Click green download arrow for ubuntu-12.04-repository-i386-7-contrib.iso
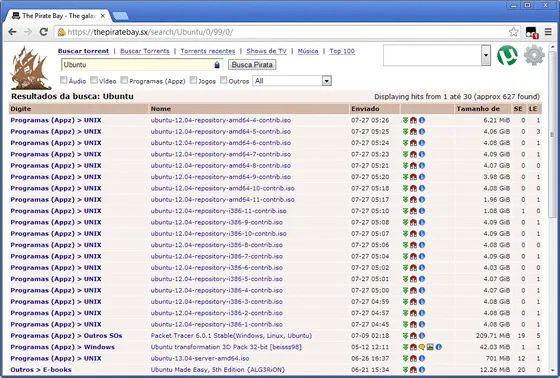The image size is (560, 378). click(x=405, y=256)
